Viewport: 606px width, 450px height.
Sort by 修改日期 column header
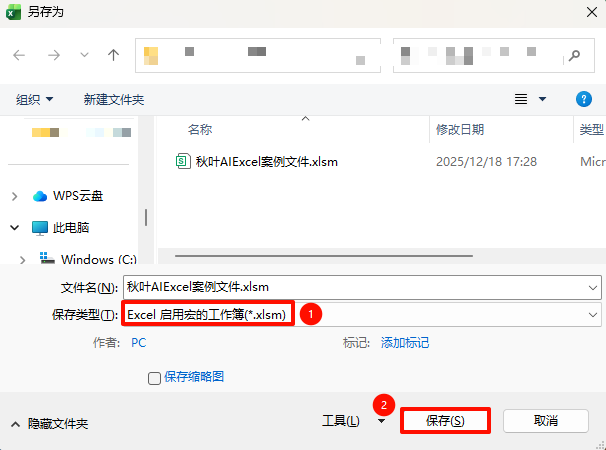pyautogui.click(x=460, y=130)
